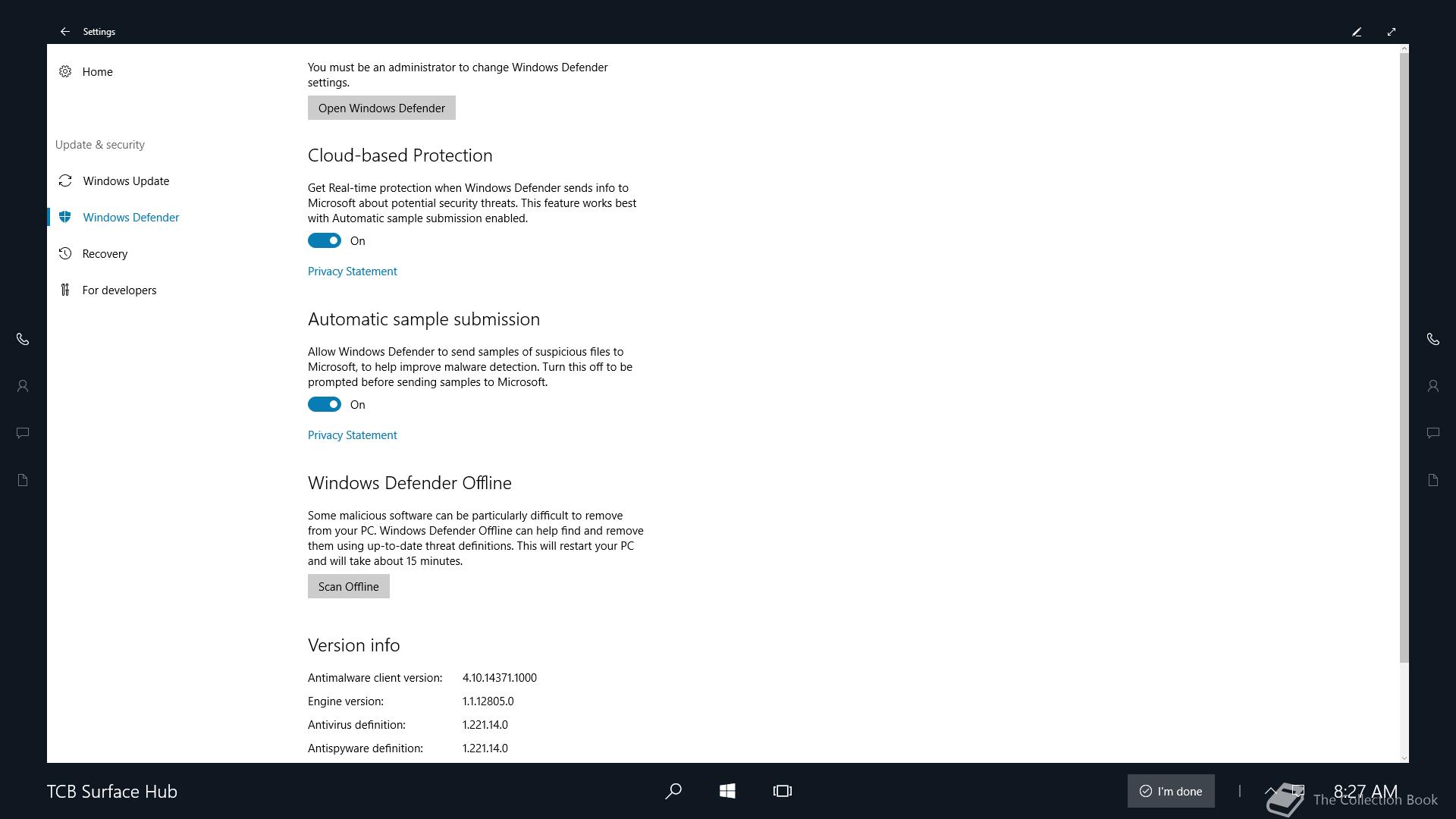The width and height of the screenshot is (1456, 819).
Task: Click the Windows Update refresh icon
Action: (65, 180)
